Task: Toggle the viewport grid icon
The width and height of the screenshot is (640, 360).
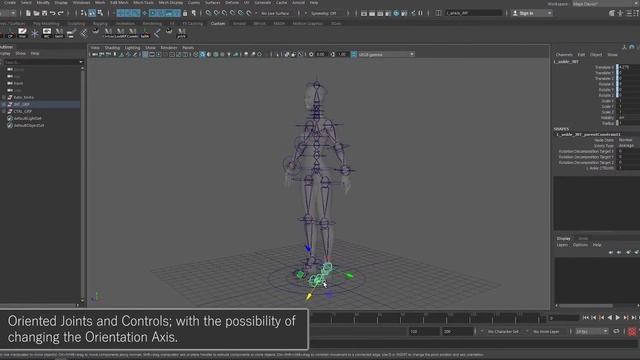Action: coord(145,54)
